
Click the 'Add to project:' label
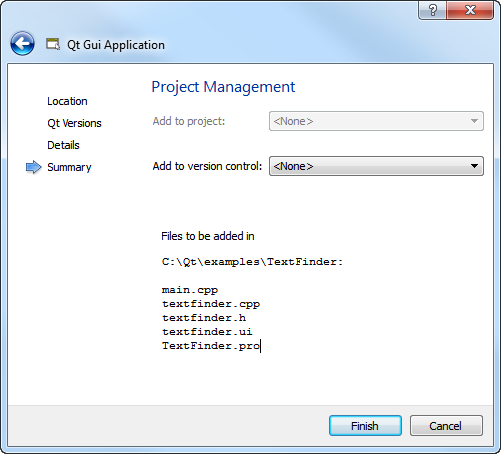(x=189, y=121)
